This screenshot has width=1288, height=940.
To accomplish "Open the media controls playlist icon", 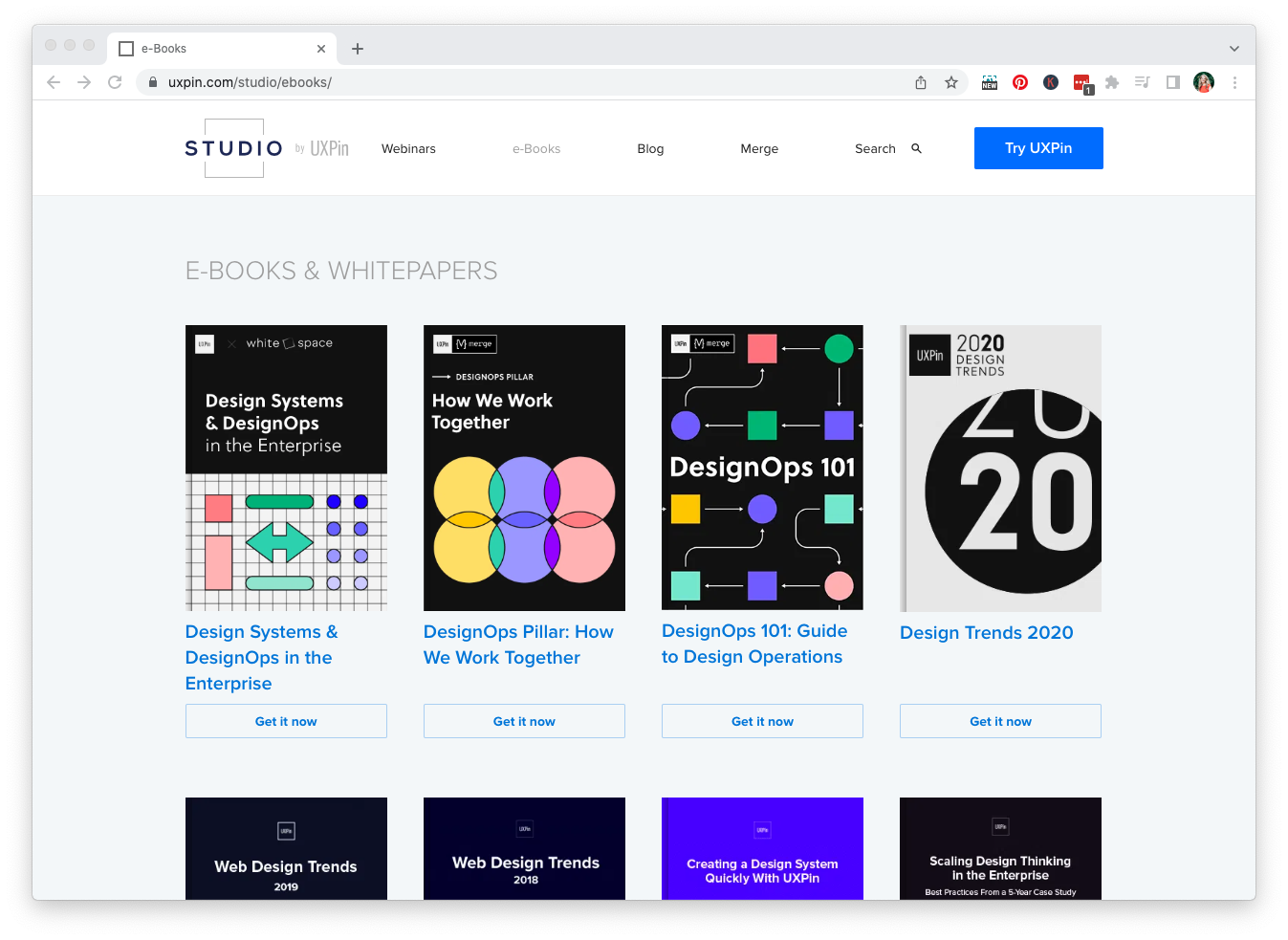I will (1142, 82).
